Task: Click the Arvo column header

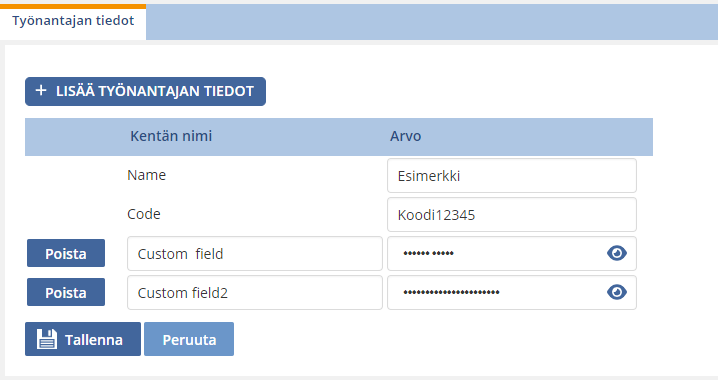Action: pyautogui.click(x=405, y=136)
